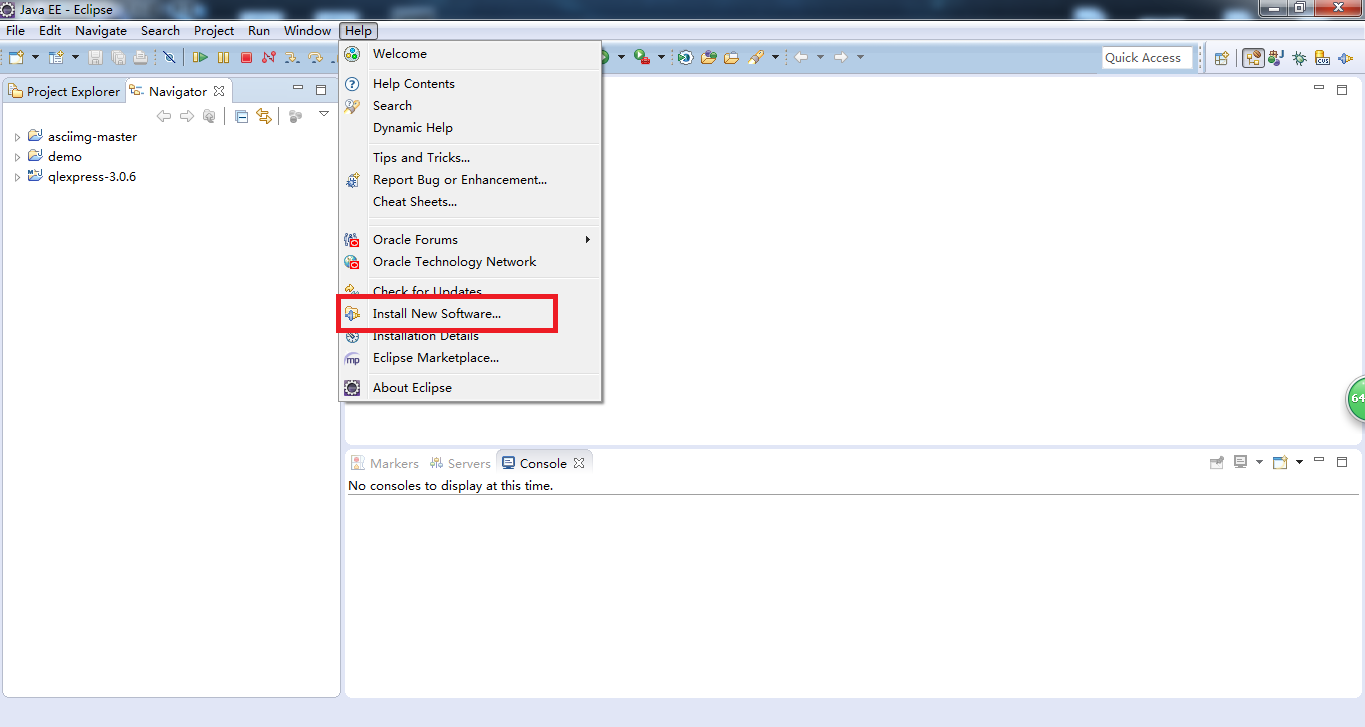Click the green Resume debug icon
The image size is (1365, 727).
[201, 58]
